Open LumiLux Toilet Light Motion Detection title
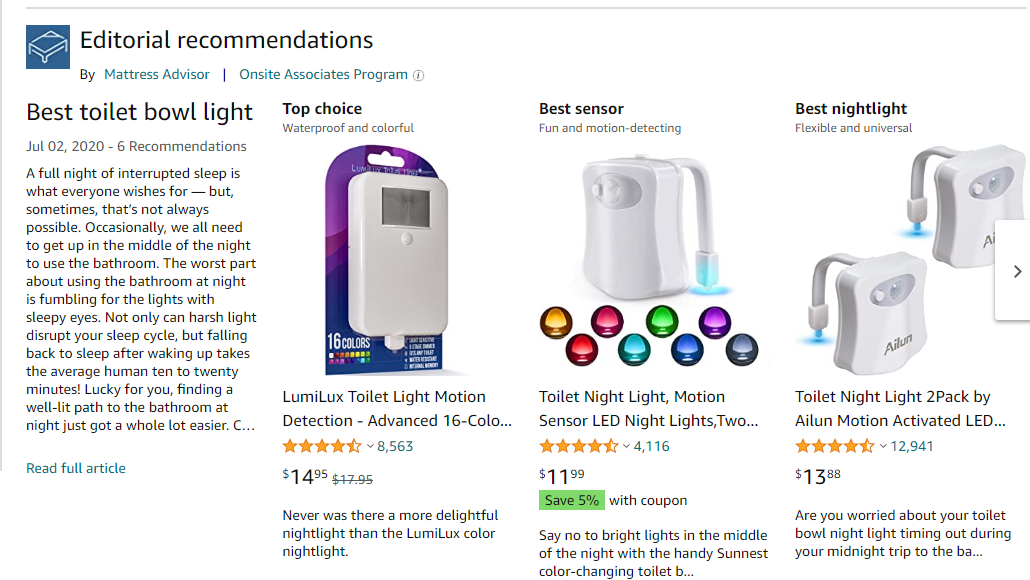1030x580 pixels. [397, 409]
